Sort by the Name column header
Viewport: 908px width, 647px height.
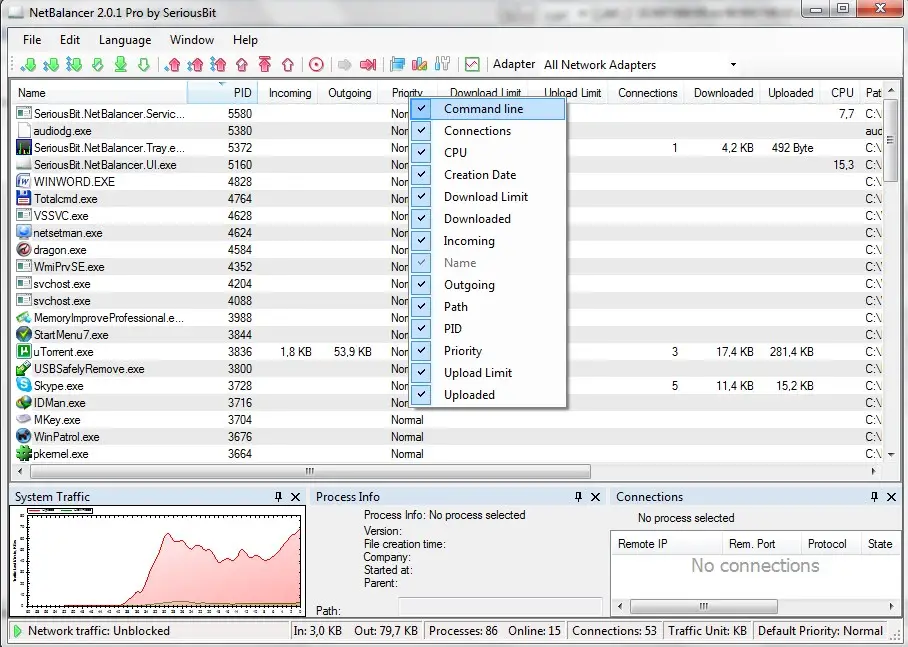click(x=100, y=93)
